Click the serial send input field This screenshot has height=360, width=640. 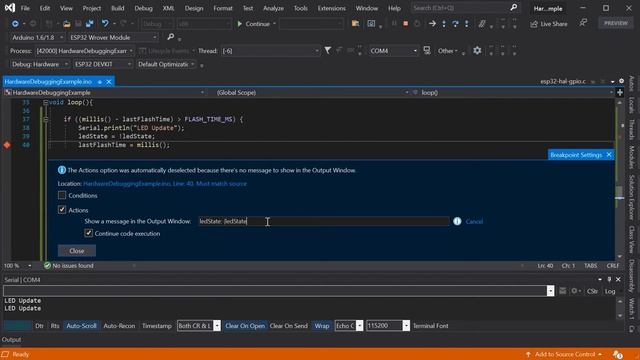coord(275,291)
